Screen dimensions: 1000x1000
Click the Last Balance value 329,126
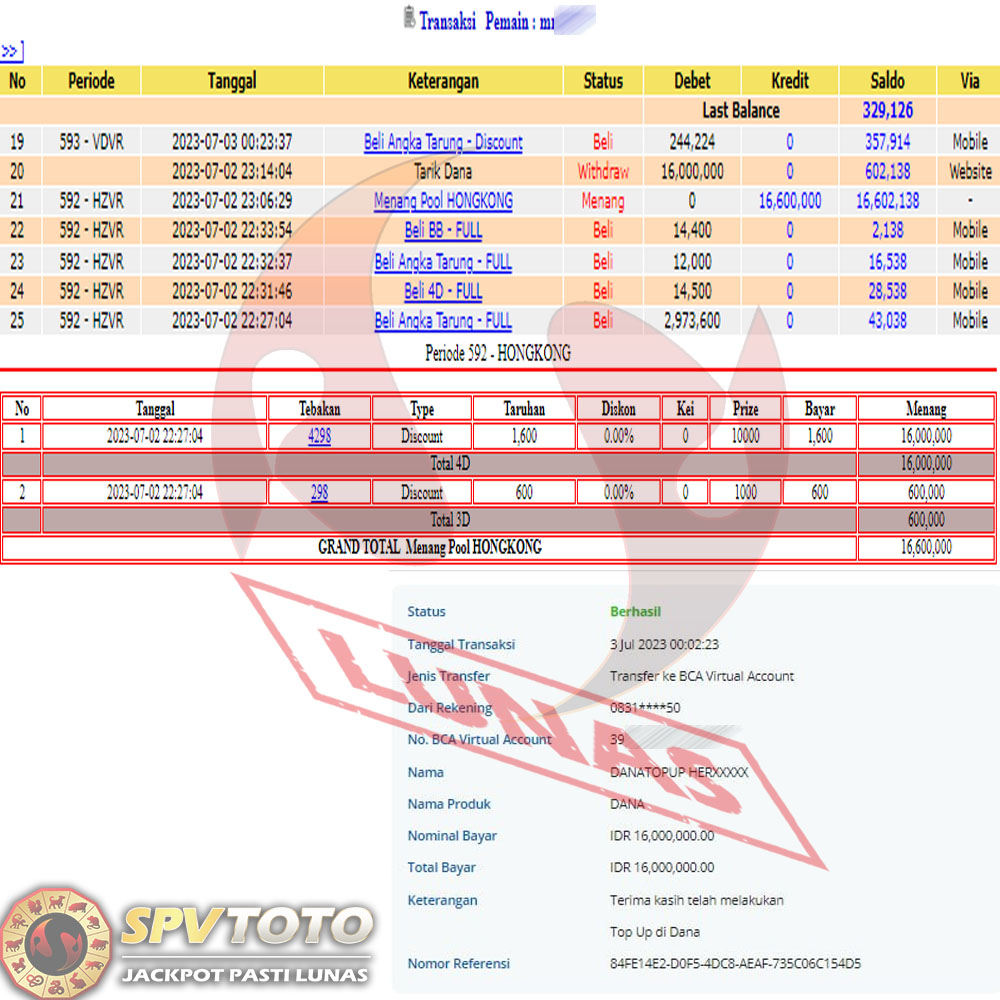887,110
